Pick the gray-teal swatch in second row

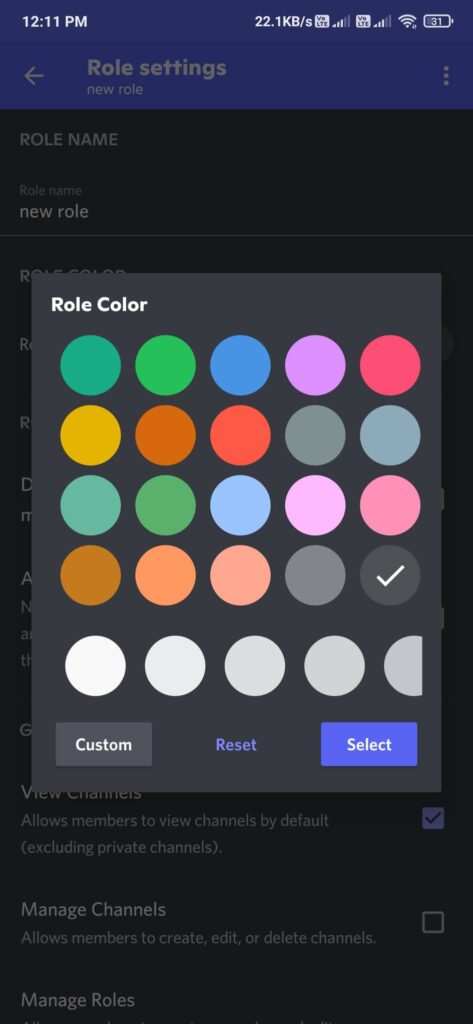click(x=316, y=435)
